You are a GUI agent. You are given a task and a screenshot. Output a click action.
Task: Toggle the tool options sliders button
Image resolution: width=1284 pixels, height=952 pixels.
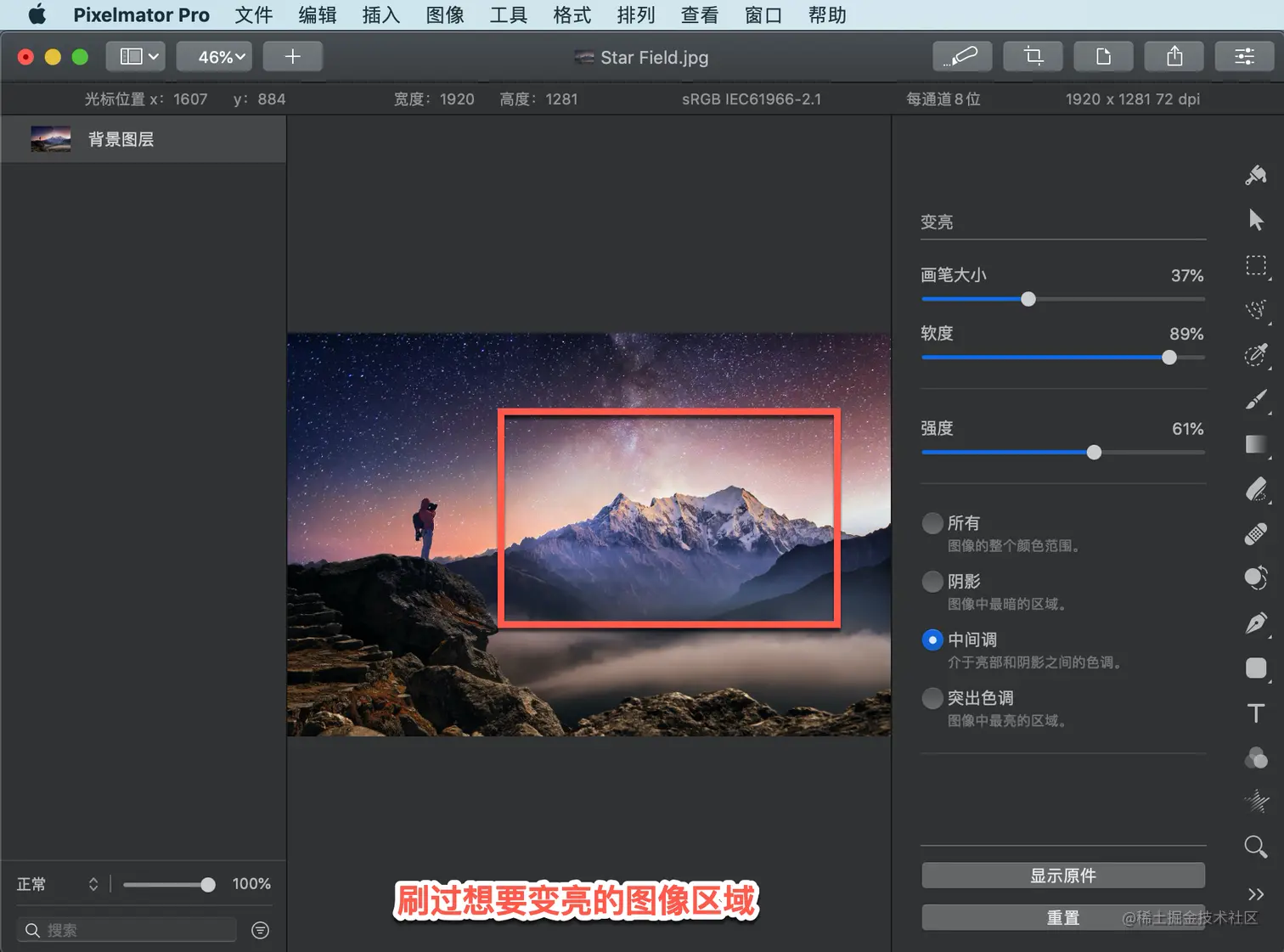[x=1244, y=57]
